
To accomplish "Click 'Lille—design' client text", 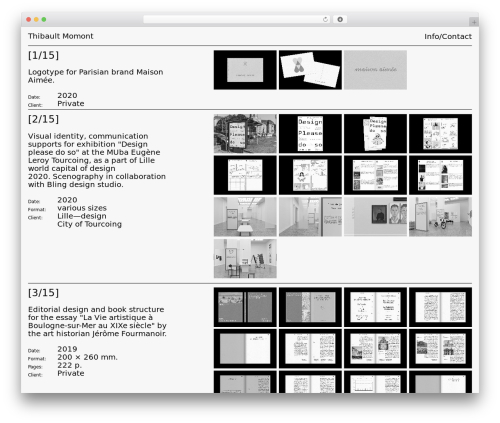I will 82,216.
